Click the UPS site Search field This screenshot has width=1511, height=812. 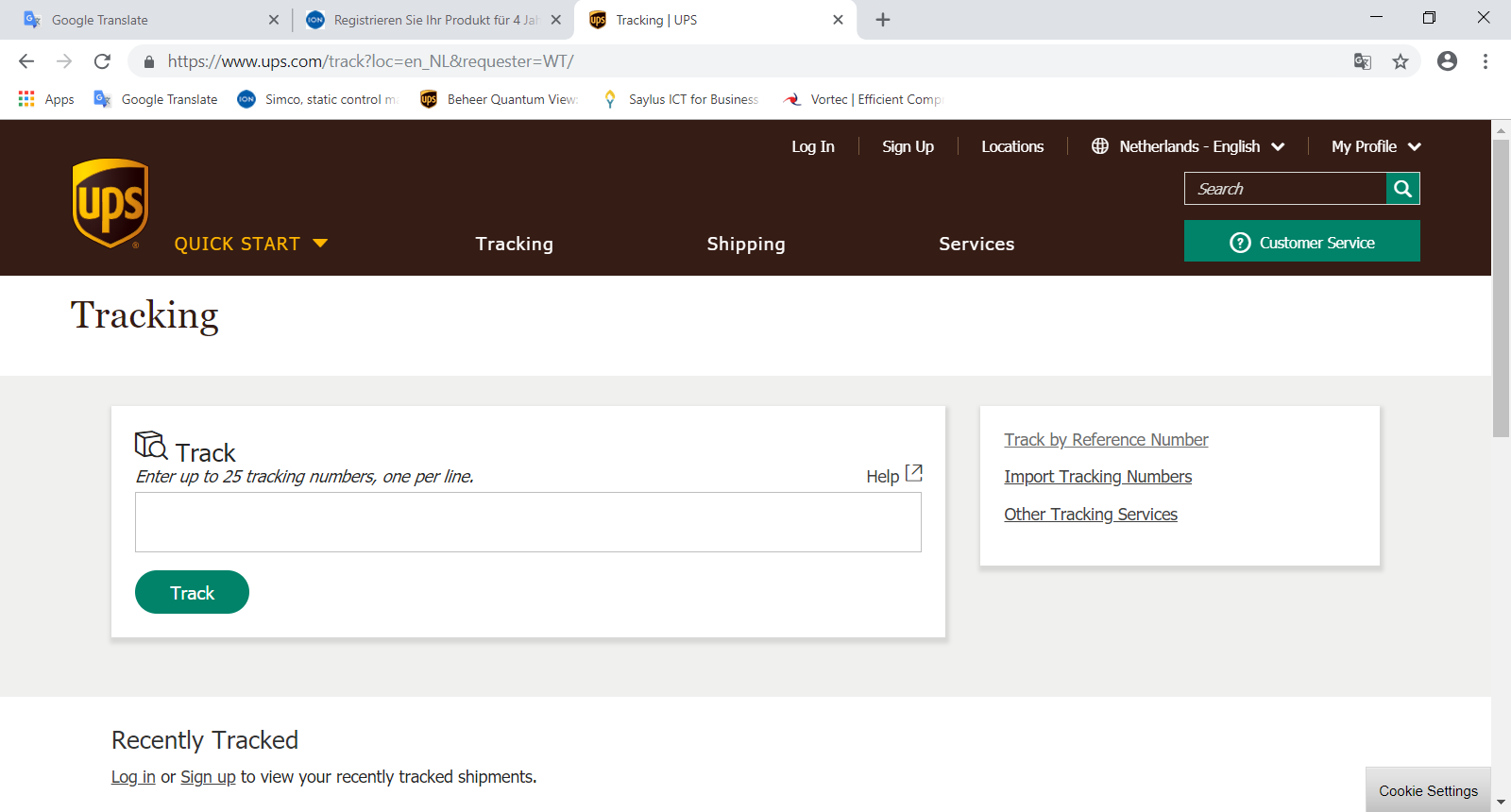[1285, 189]
